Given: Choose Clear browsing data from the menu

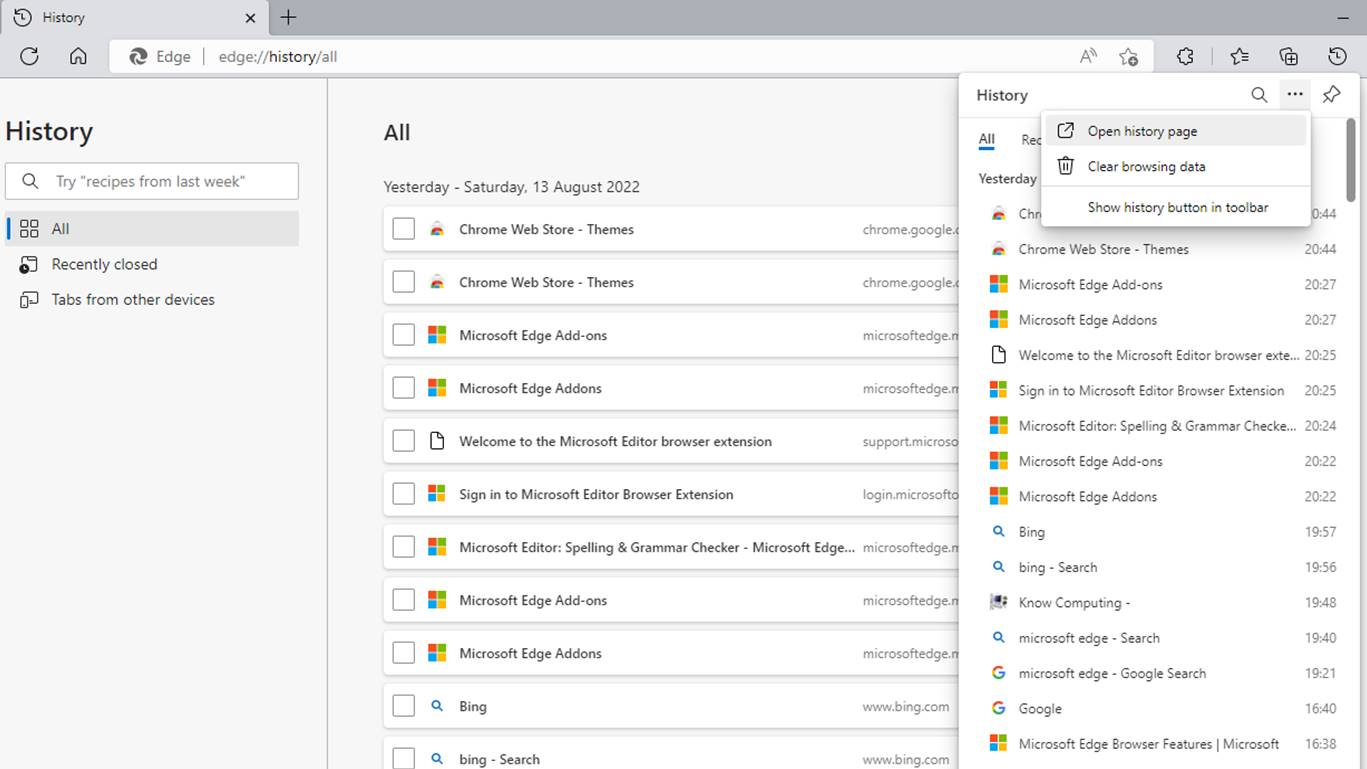Looking at the screenshot, I should [x=1145, y=166].
